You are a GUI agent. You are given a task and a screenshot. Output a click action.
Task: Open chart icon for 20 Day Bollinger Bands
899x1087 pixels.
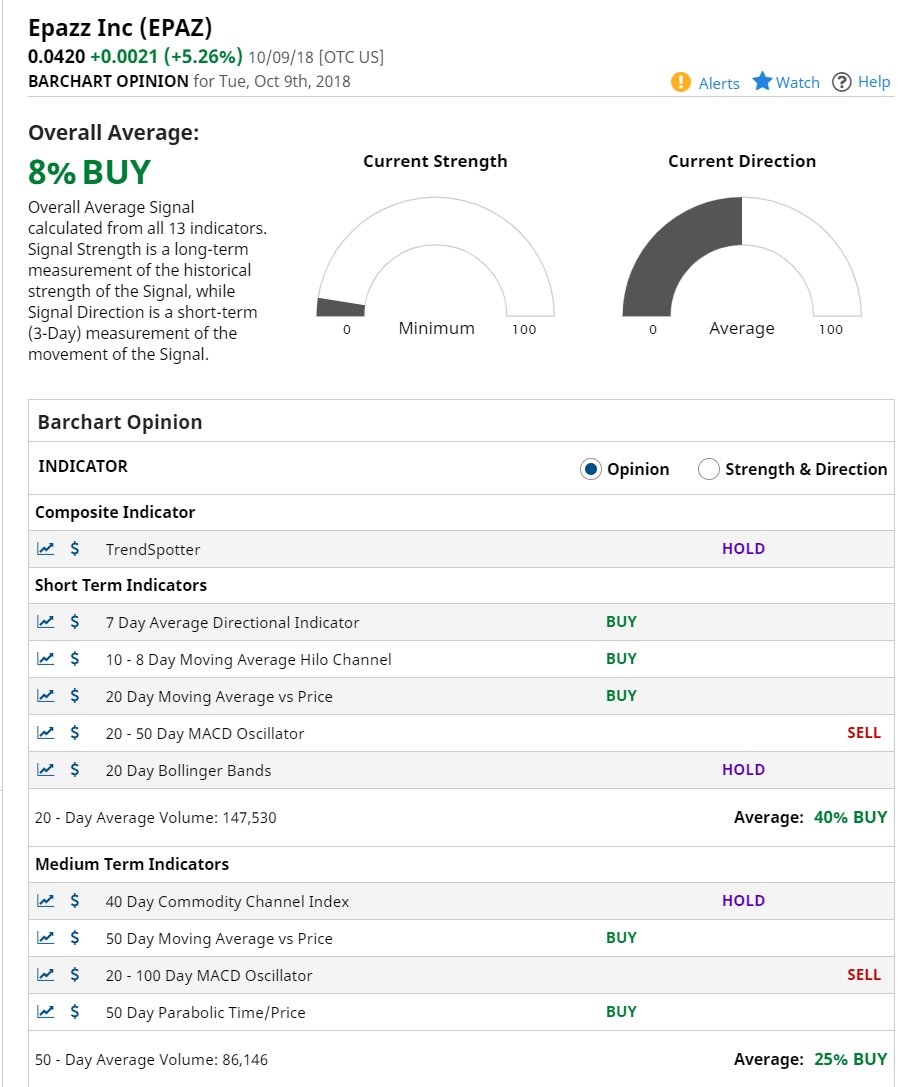(45, 770)
